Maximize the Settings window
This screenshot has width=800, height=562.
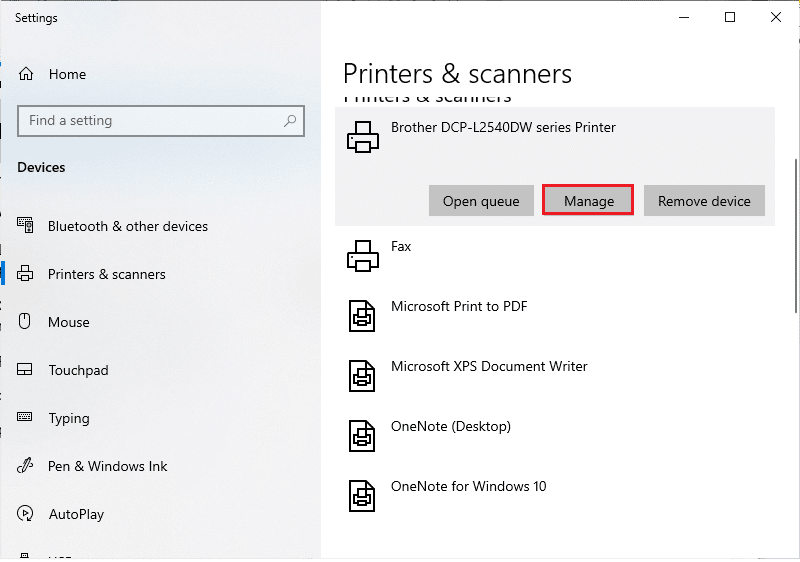pyautogui.click(x=730, y=17)
